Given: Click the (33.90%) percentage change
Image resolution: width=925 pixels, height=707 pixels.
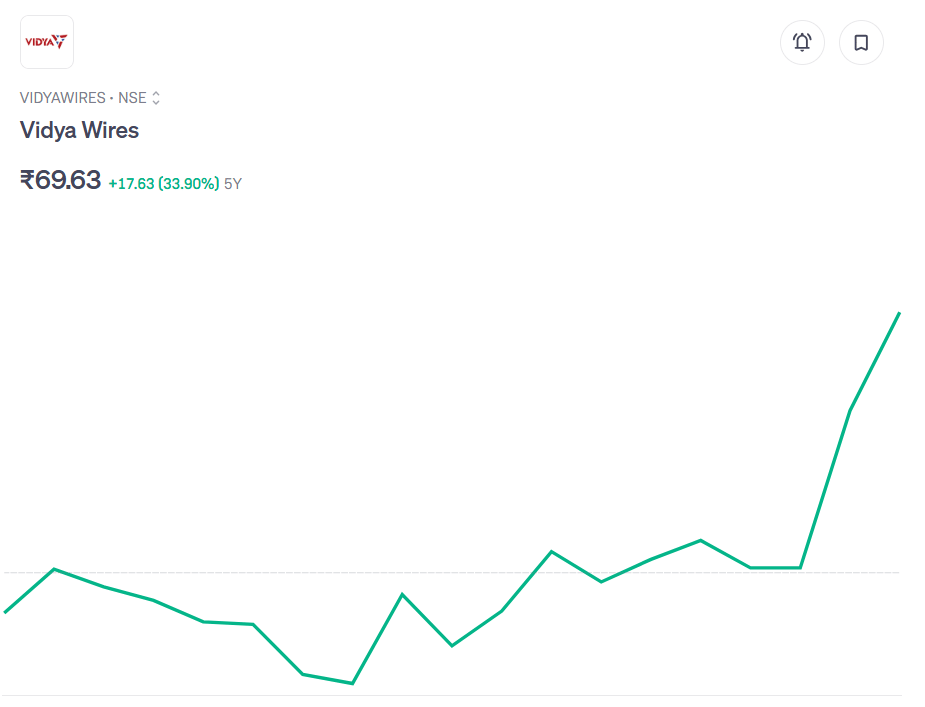Looking at the screenshot, I should [x=188, y=184].
